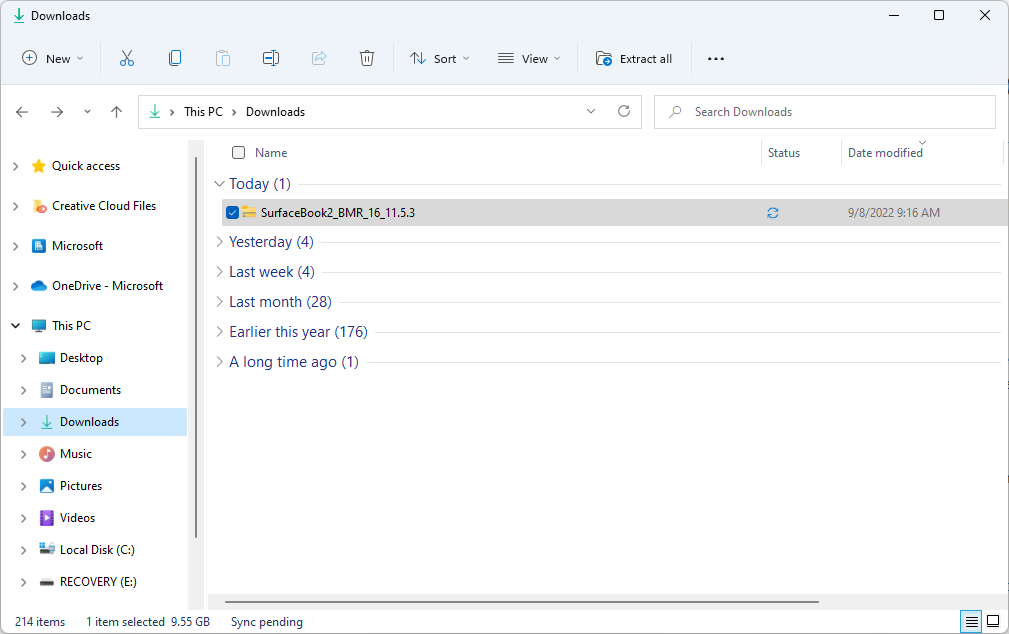Copy the selected file

pyautogui.click(x=175, y=58)
